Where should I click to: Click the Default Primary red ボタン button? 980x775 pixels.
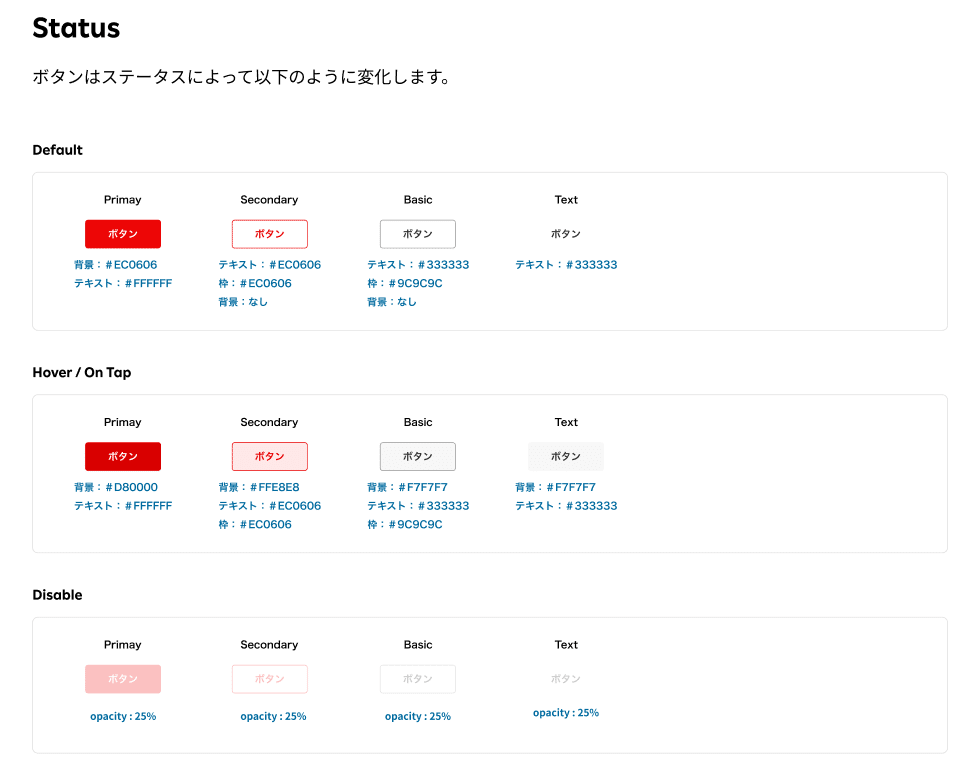click(123, 234)
